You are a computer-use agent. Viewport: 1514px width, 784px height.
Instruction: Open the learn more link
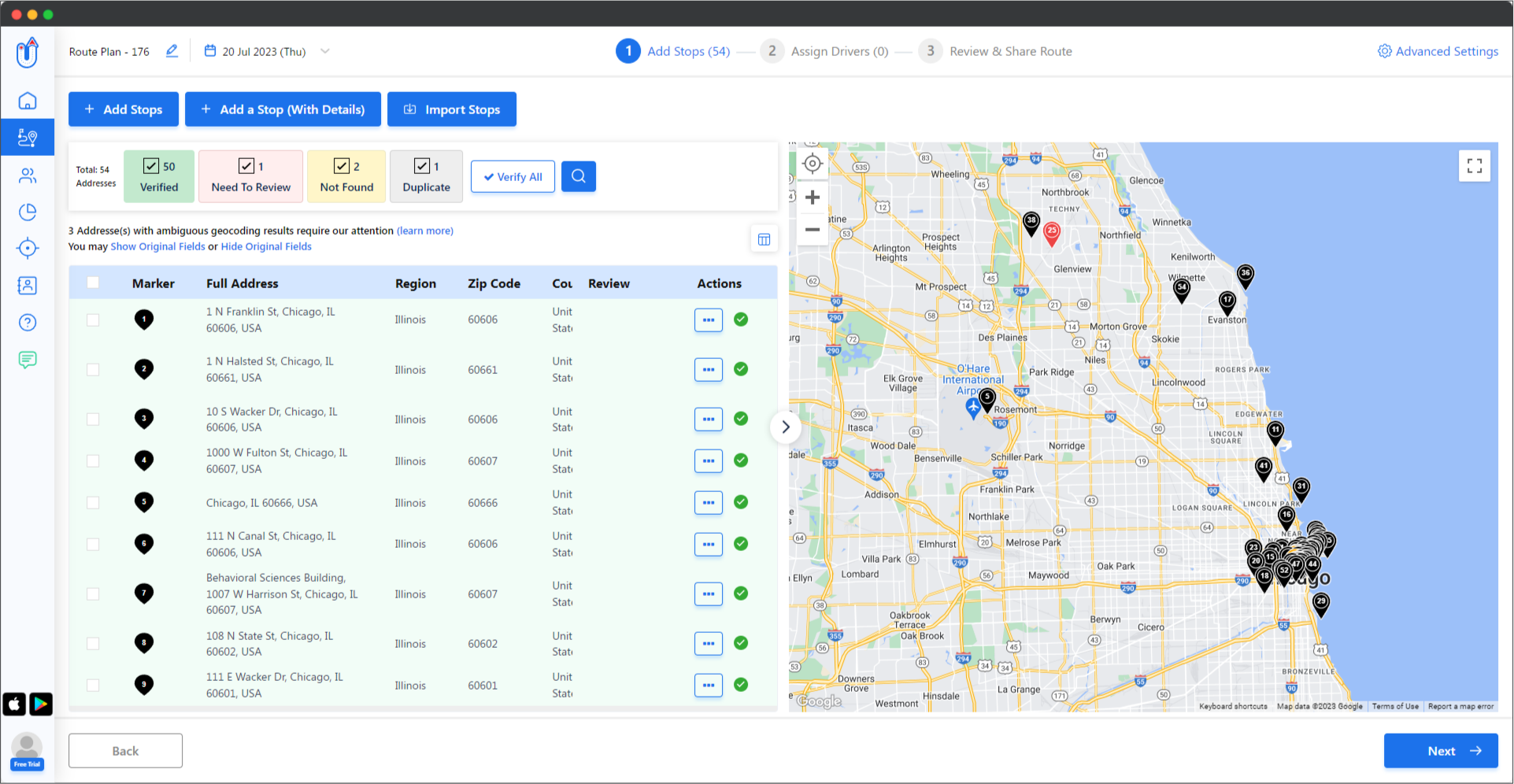(x=425, y=231)
